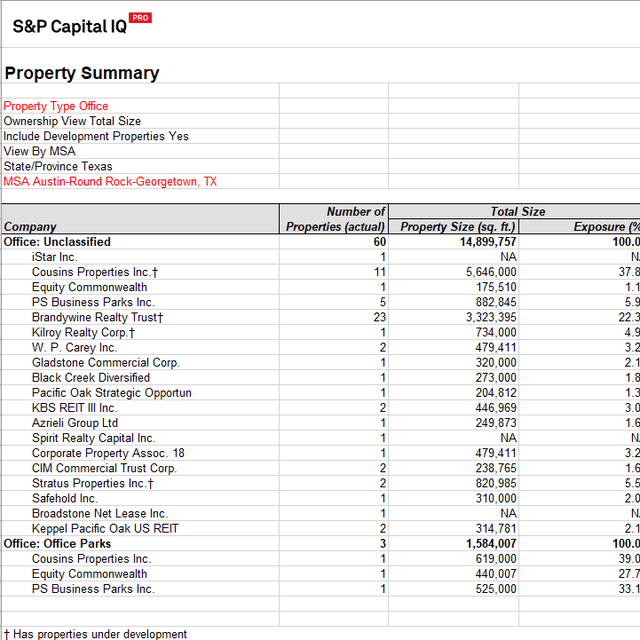Screen dimensions: 640x640
Task: Select the 440,007 property size cell
Action: tap(454, 574)
